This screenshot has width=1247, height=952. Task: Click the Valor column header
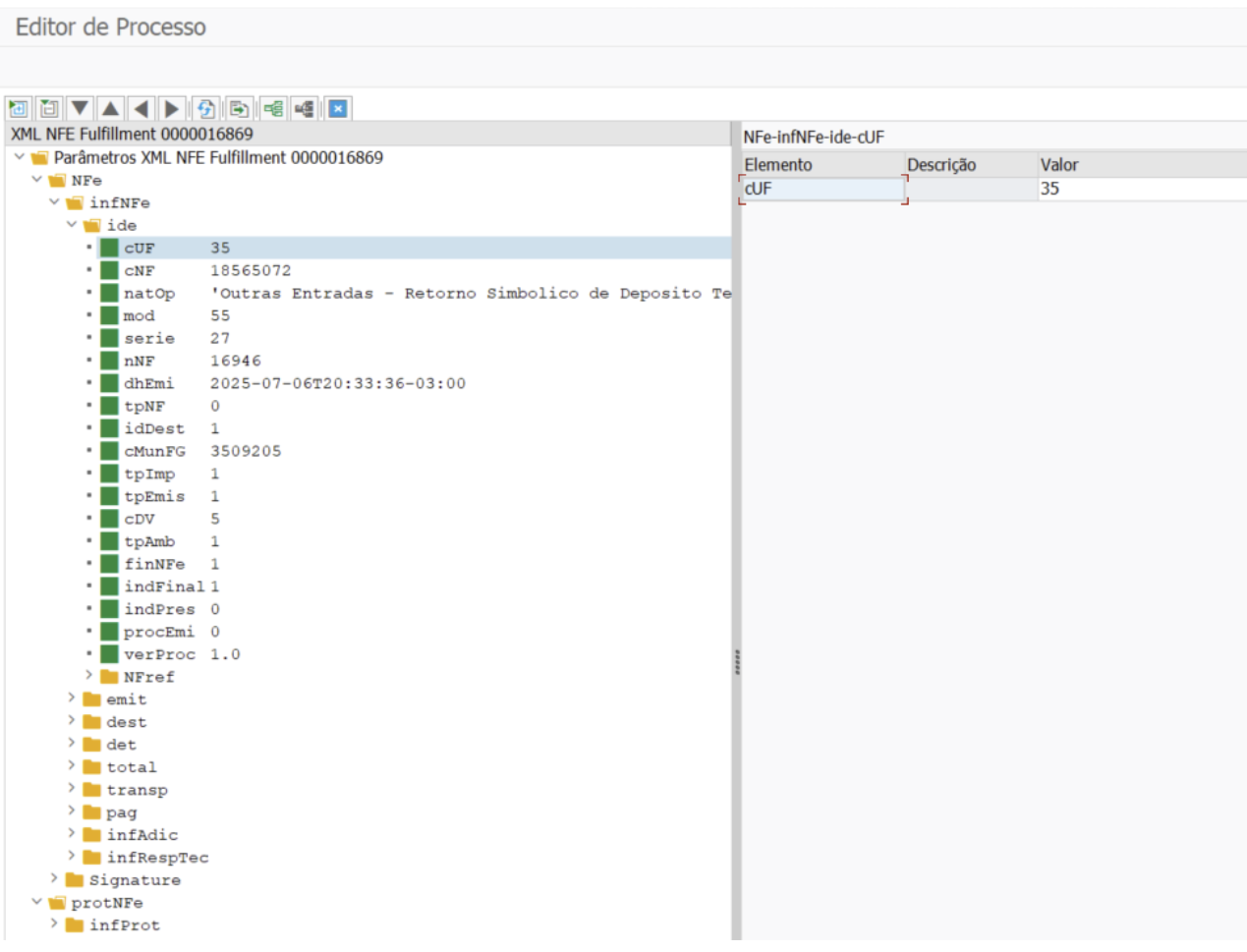[x=1143, y=164]
